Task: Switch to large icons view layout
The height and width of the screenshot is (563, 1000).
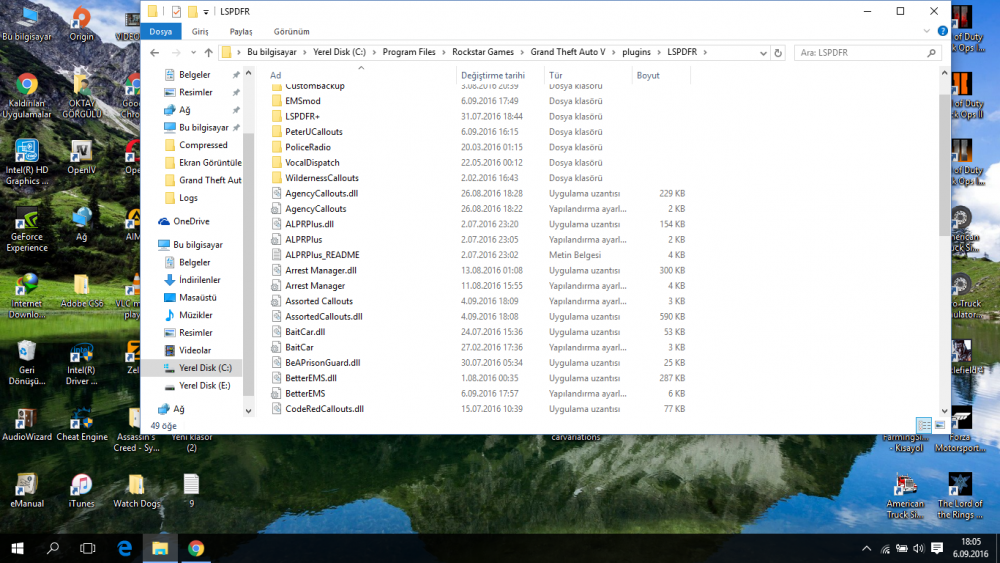Action: 940,425
